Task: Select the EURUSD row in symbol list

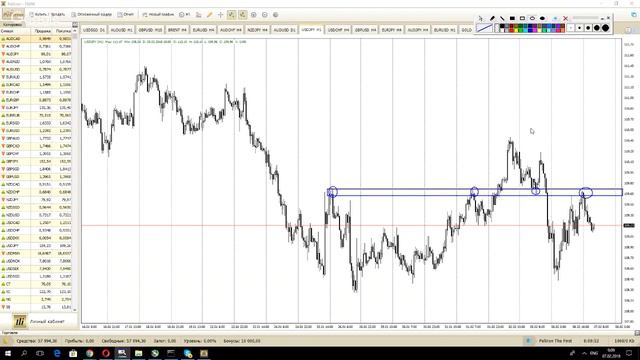Action: tap(36, 131)
